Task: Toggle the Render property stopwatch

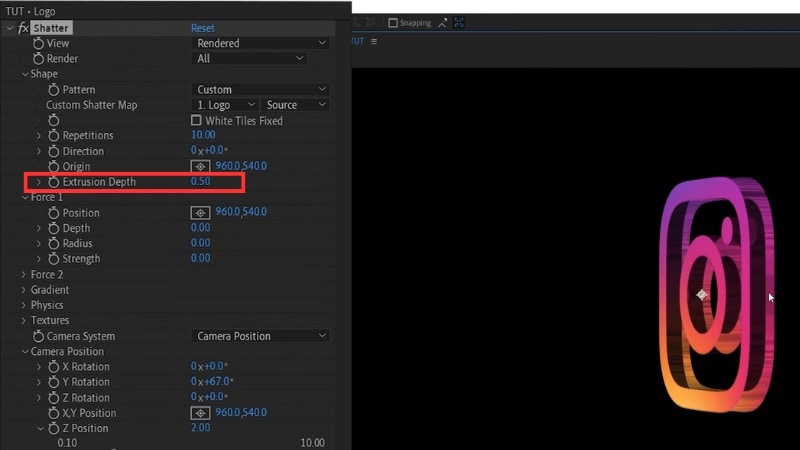Action: point(38,59)
